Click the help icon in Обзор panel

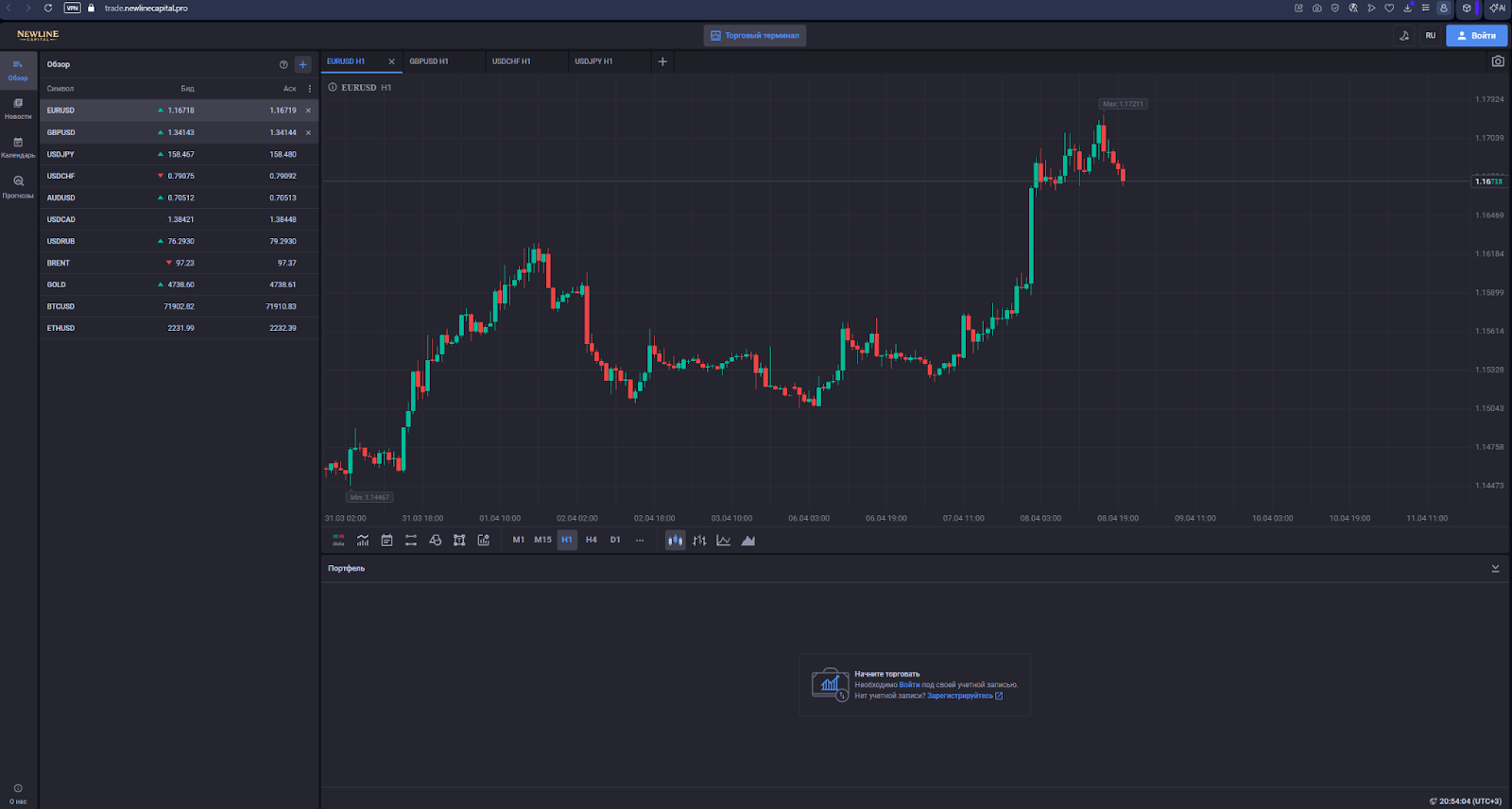tap(283, 64)
